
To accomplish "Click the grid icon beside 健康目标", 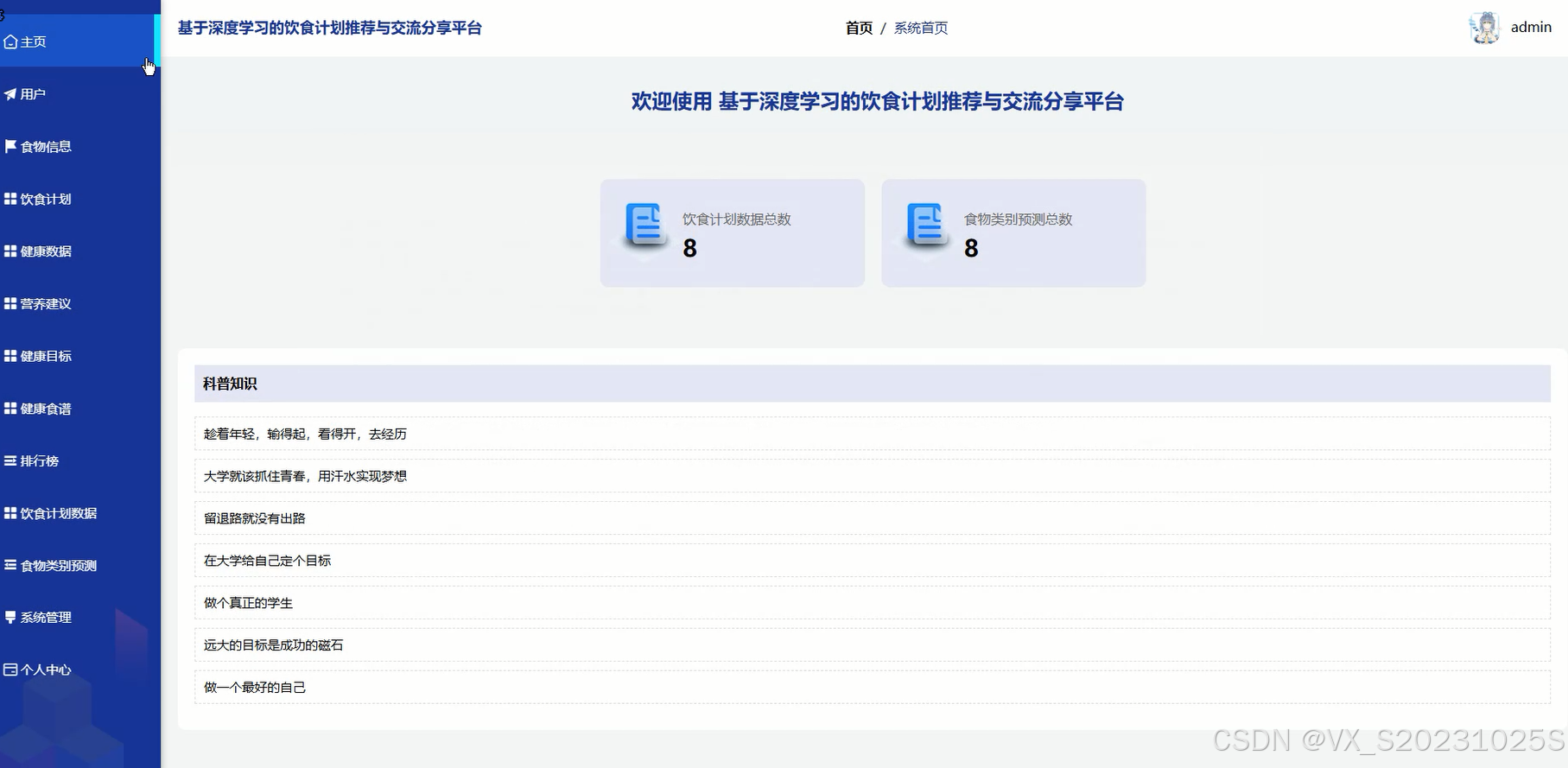I will click(10, 356).
